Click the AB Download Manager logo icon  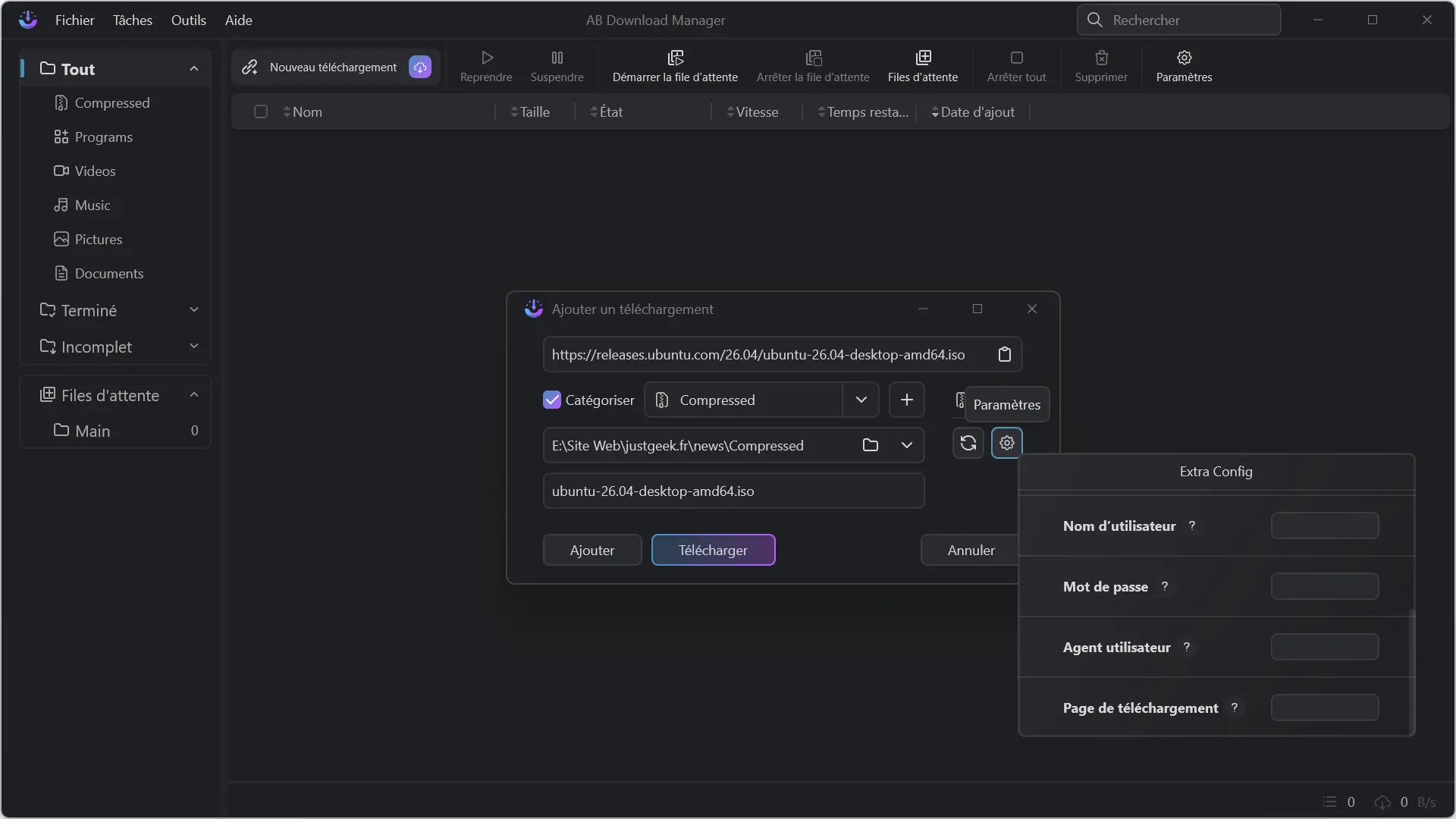pos(28,20)
